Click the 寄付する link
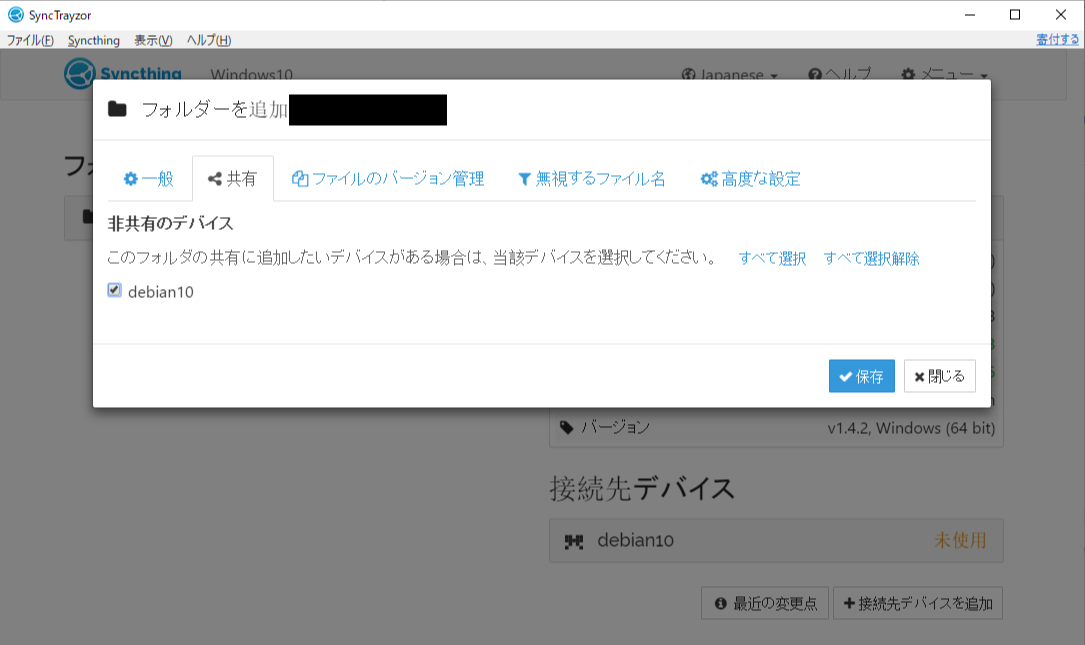 [1057, 39]
